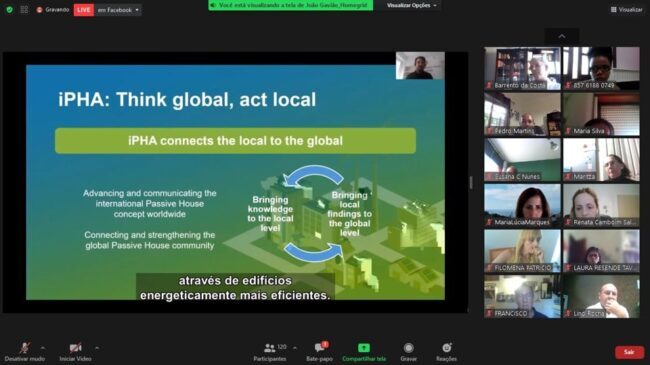Select Maria Silva's video tile
Screen dimensions: 650x365
click(x=601, y=114)
